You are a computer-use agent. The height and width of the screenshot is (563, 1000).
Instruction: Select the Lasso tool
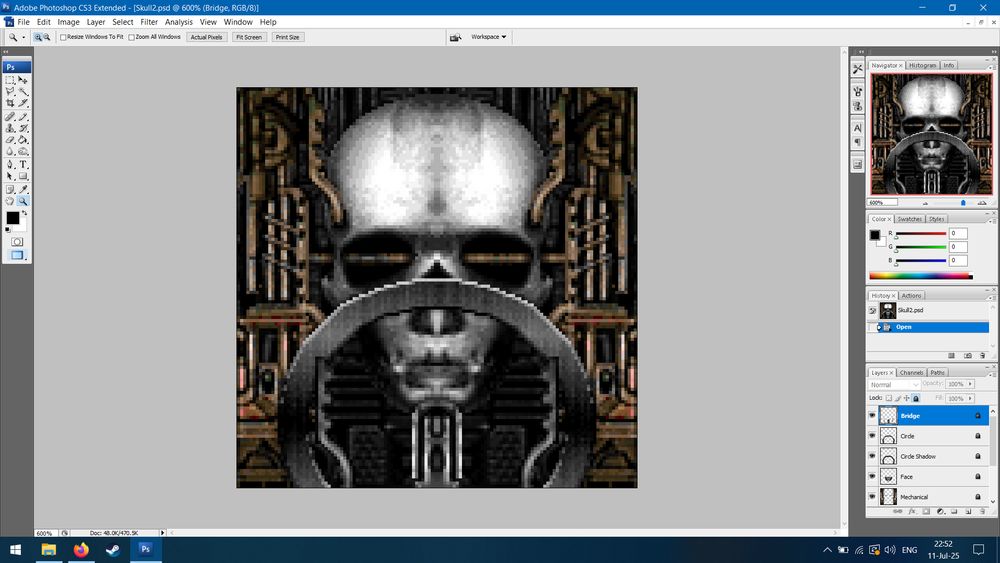point(10,91)
